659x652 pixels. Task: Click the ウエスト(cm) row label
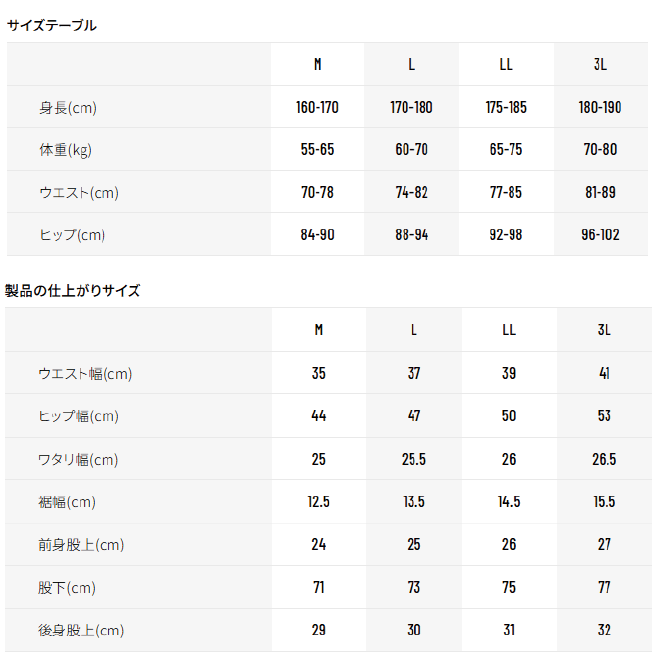point(79,193)
